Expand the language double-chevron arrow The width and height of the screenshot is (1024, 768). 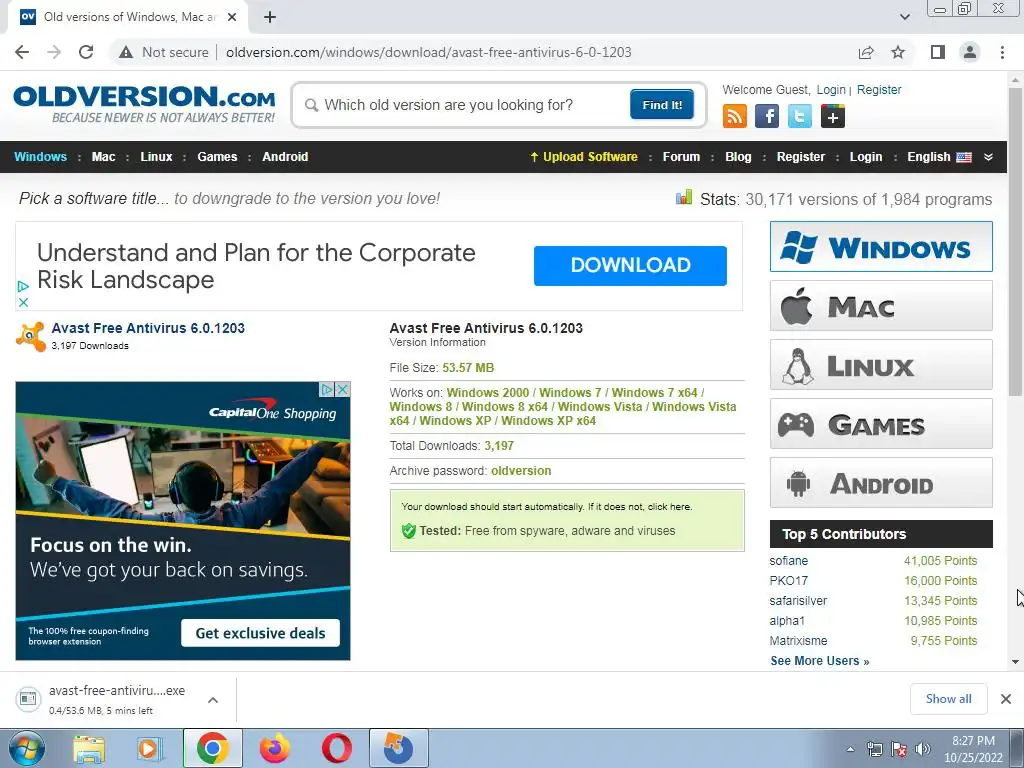coord(988,157)
